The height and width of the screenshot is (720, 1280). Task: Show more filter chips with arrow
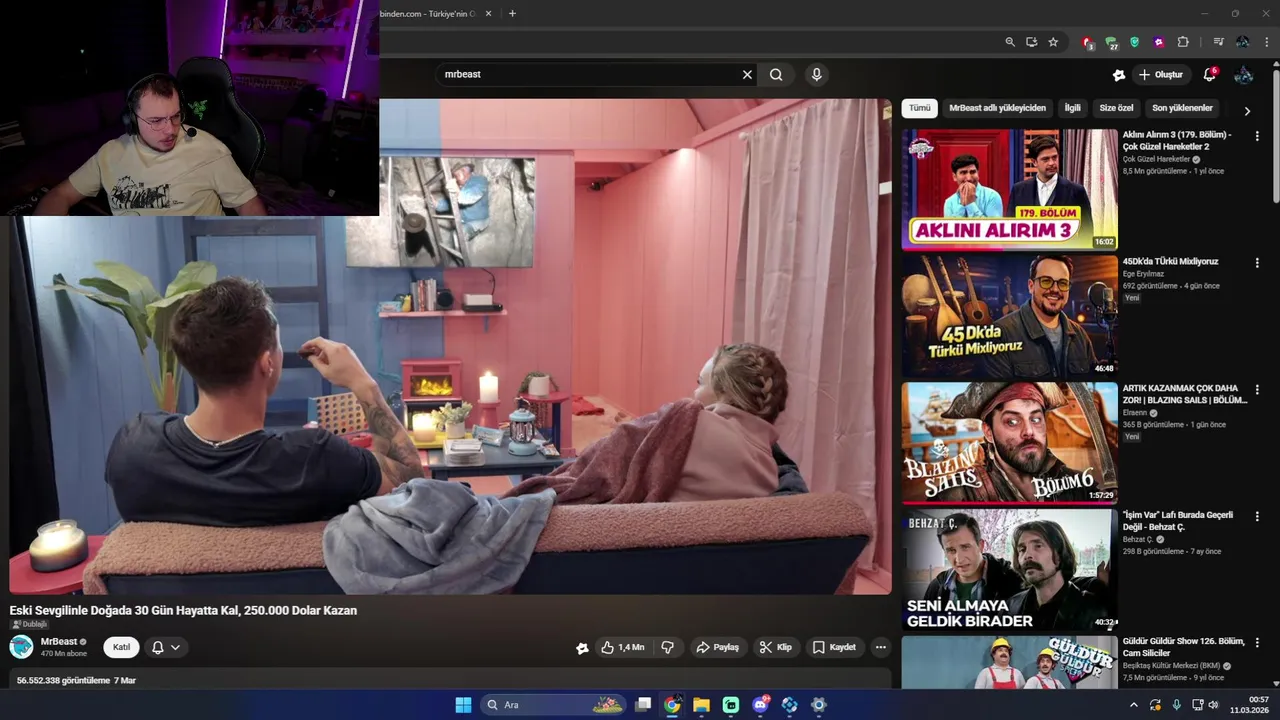click(x=1246, y=111)
